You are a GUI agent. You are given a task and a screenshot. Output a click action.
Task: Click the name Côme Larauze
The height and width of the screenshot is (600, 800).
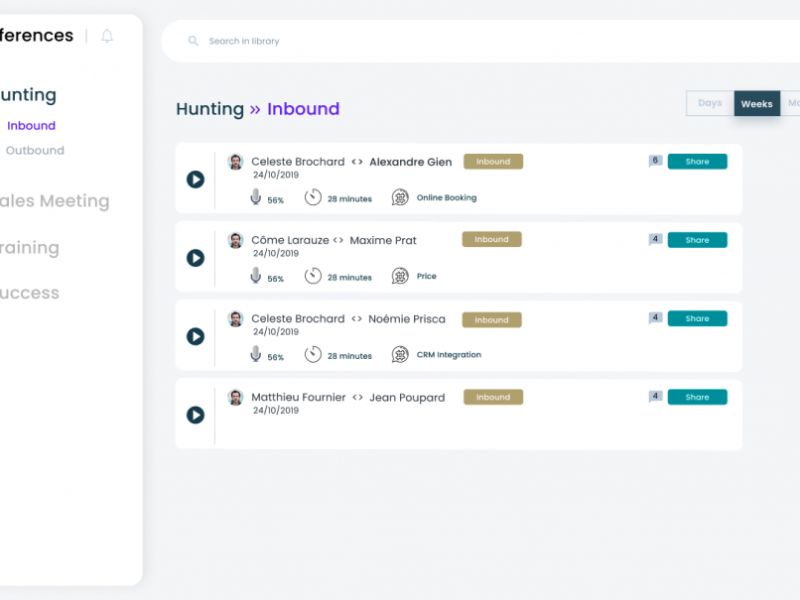(x=290, y=240)
